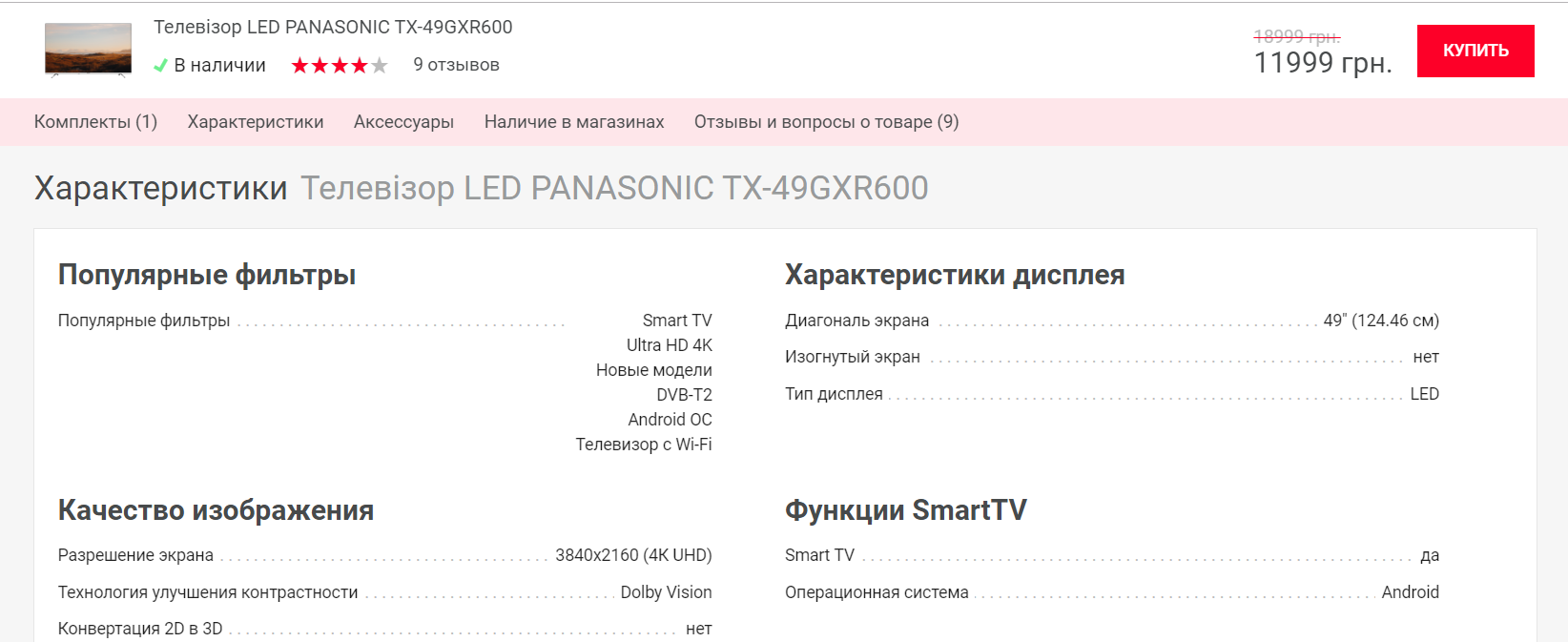Open the TV product thumbnail image
Screen dimensions: 1568x642
(88, 50)
